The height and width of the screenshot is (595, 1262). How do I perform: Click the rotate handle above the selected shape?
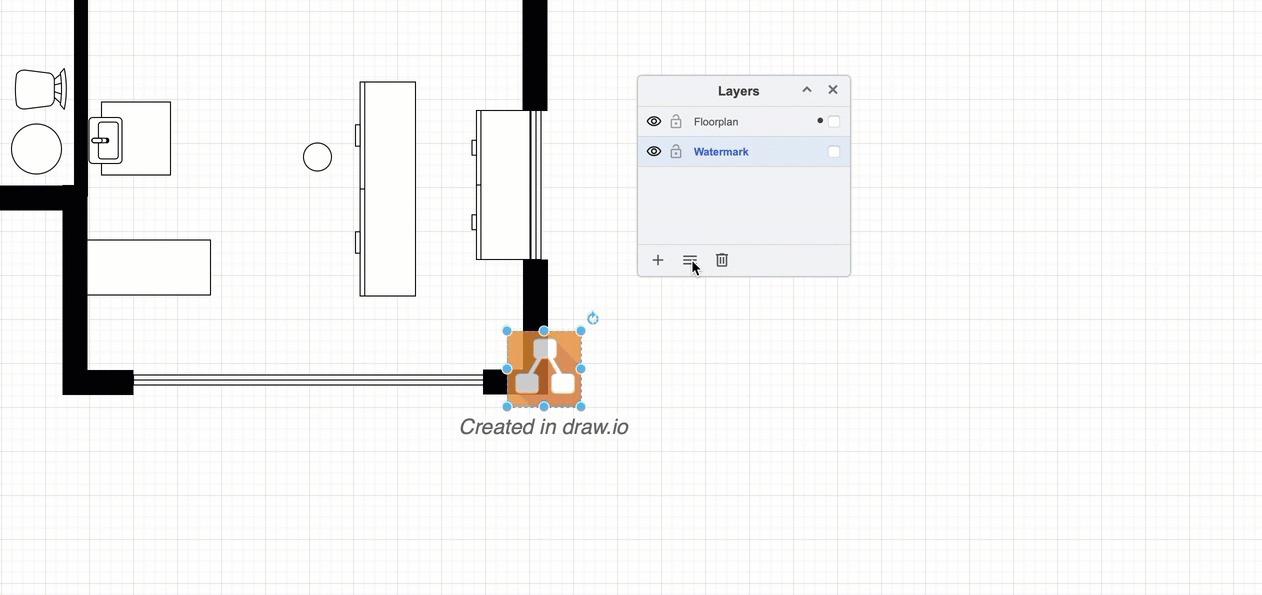593,318
